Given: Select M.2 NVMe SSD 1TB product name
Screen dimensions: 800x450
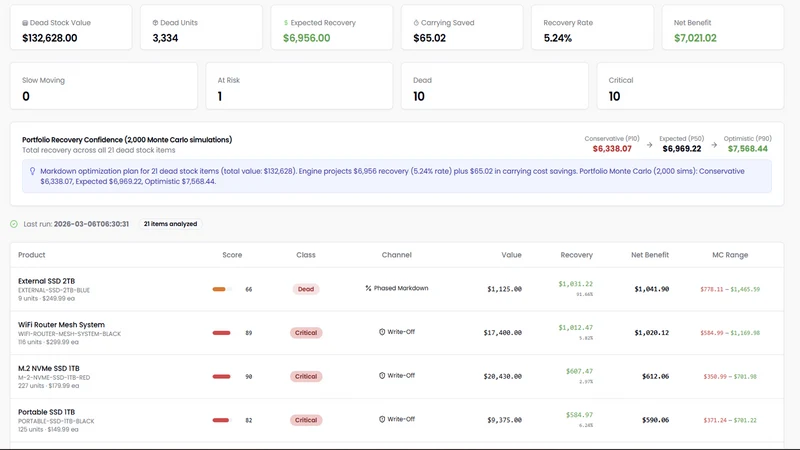Looking at the screenshot, I should pos(48,368).
